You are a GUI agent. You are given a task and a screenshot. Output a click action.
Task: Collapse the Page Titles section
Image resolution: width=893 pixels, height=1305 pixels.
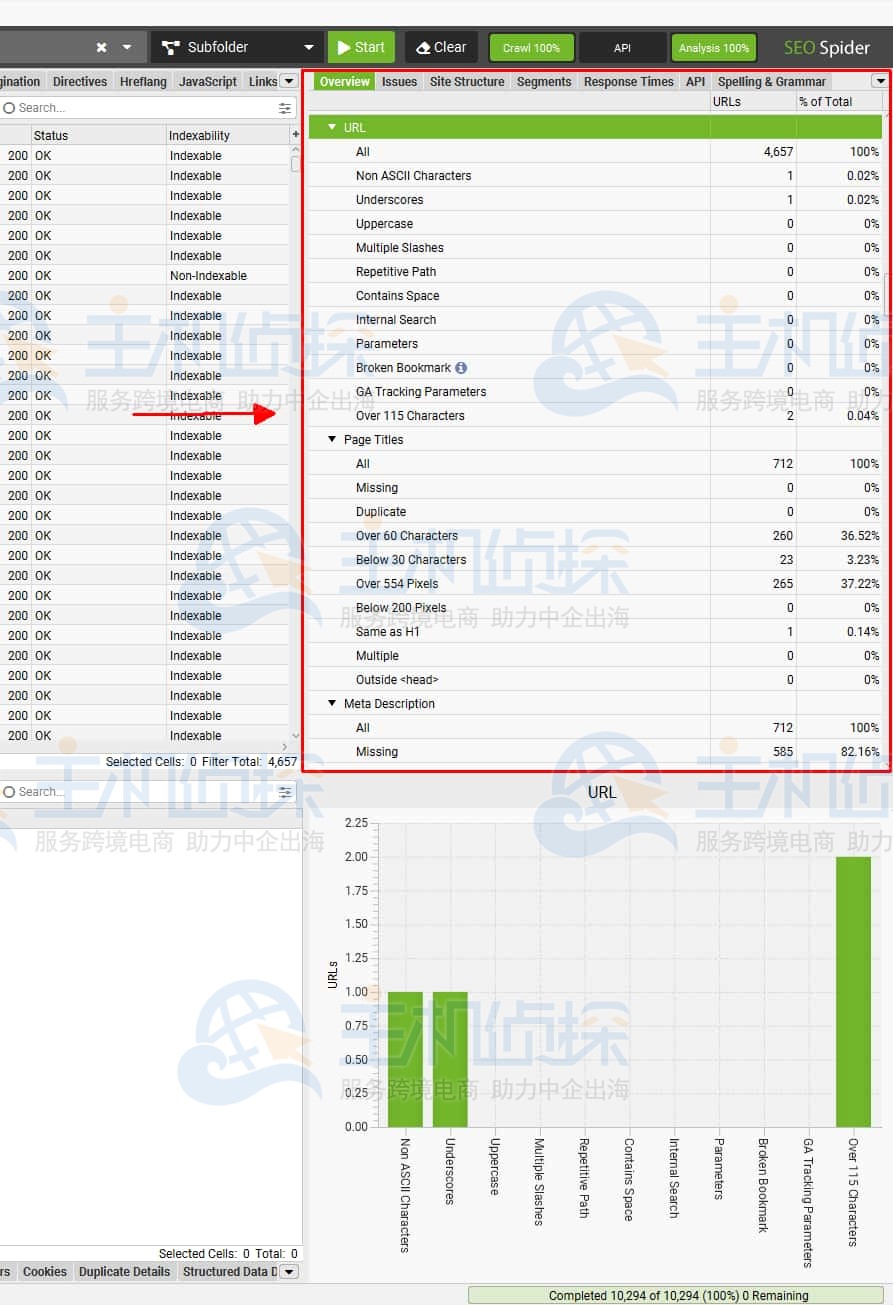pos(332,439)
